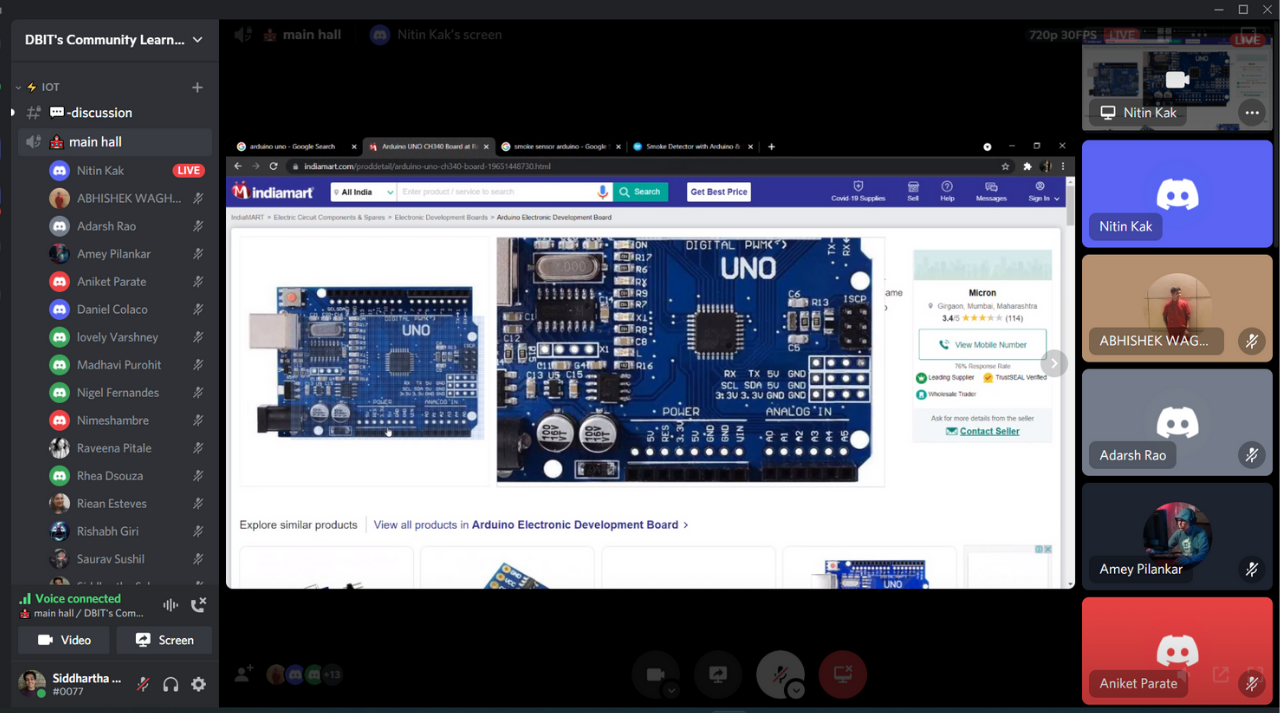This screenshot has width=1280, height=720.
Task: Open microphone options chevron below stream
Action: click(796, 690)
